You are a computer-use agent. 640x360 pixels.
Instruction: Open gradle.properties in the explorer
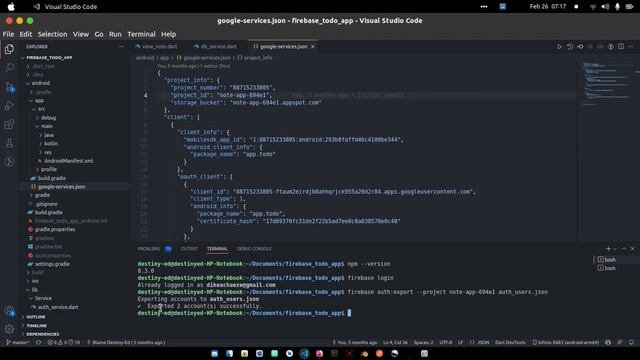coord(55,229)
